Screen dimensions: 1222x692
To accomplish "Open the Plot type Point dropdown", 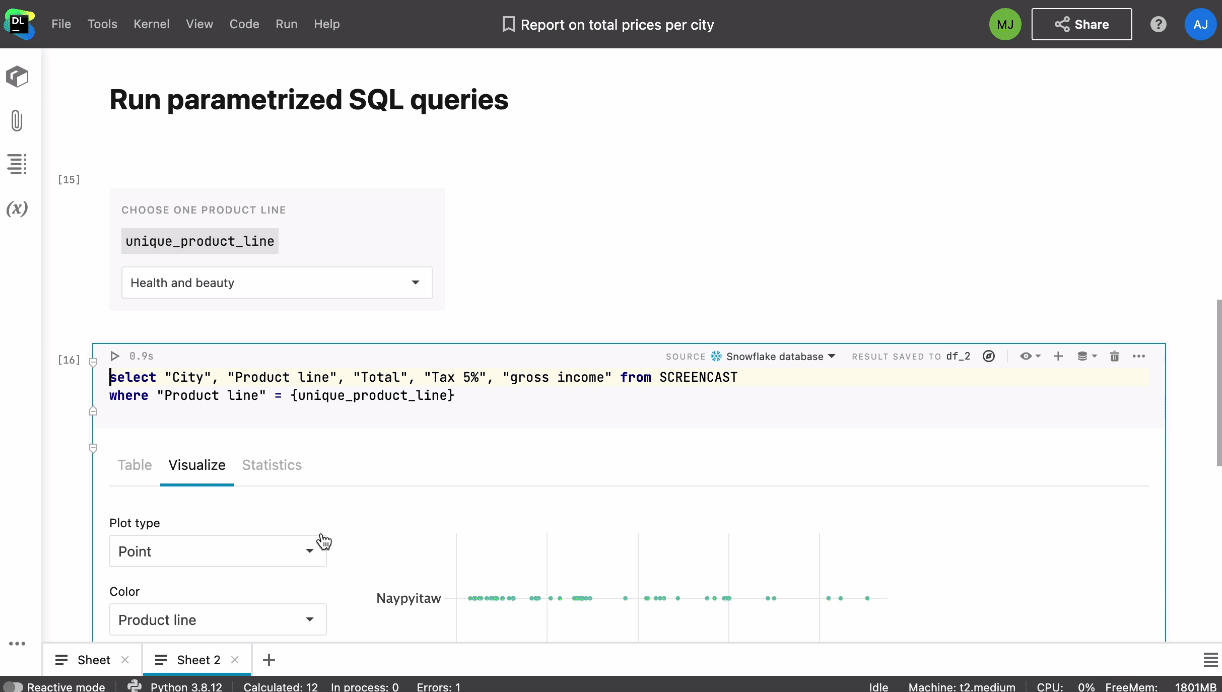I will [217, 551].
